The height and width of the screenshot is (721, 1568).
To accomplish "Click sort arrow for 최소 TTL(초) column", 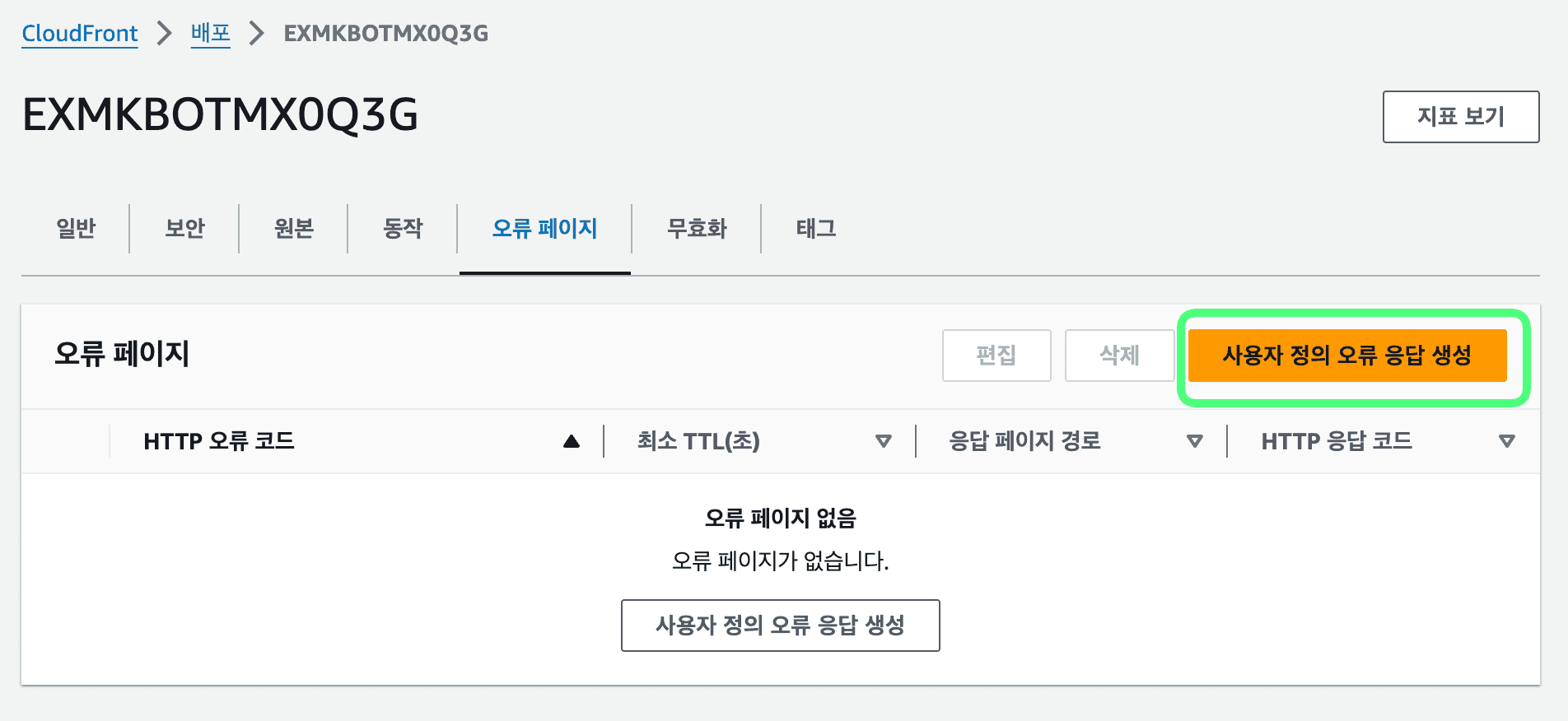I will click(x=883, y=442).
